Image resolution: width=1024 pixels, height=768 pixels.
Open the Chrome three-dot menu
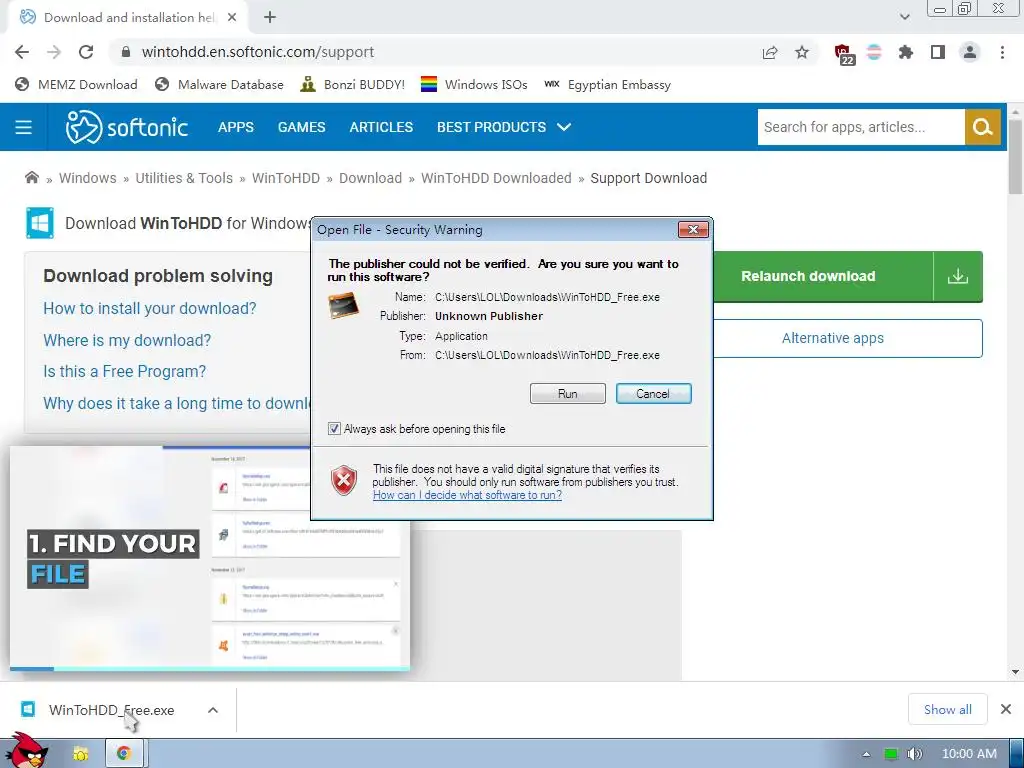click(1002, 52)
